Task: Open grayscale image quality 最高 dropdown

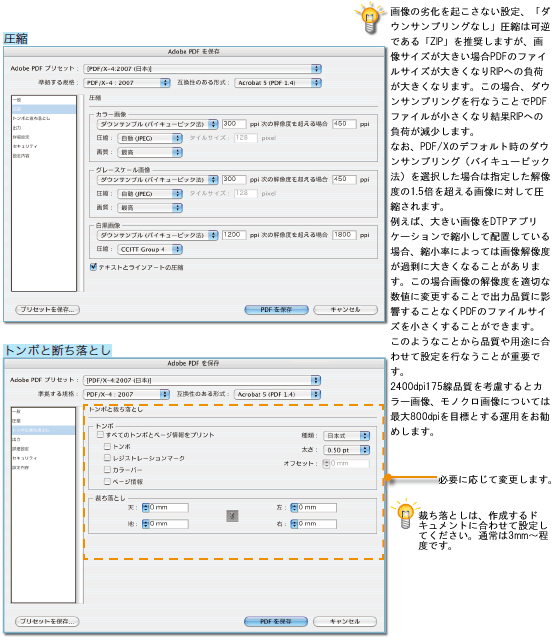Action: click(x=150, y=208)
